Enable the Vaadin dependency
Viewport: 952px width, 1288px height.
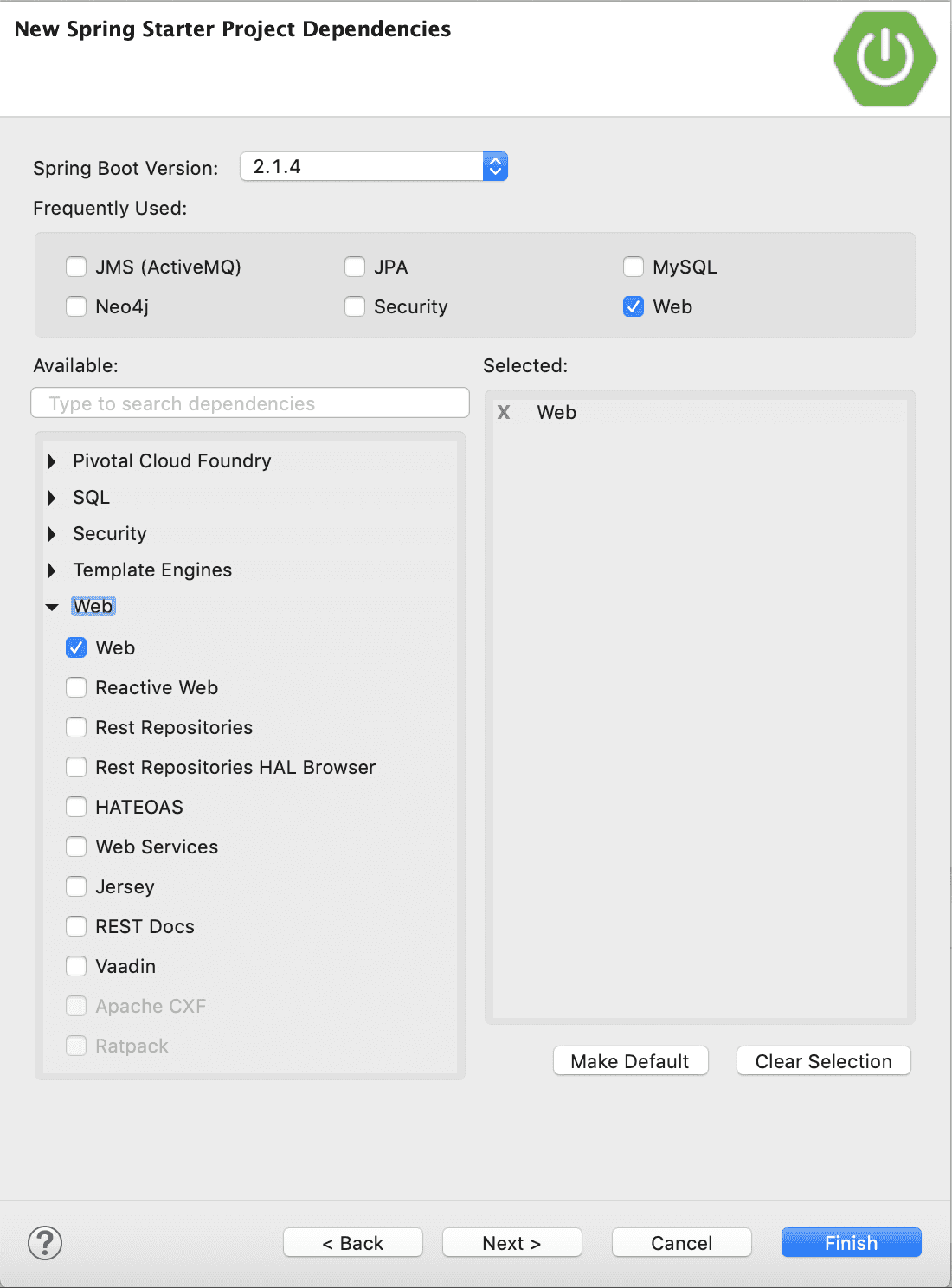pos(76,965)
